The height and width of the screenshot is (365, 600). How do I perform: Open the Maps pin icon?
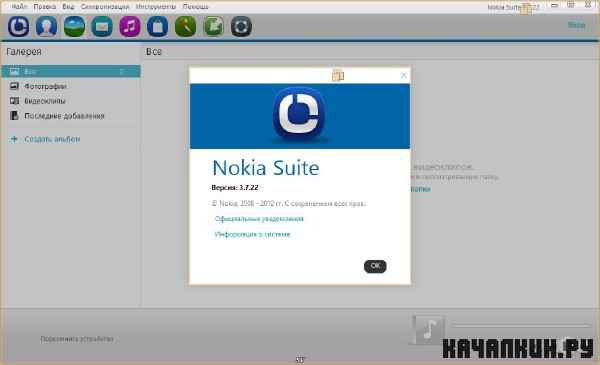pos(186,26)
